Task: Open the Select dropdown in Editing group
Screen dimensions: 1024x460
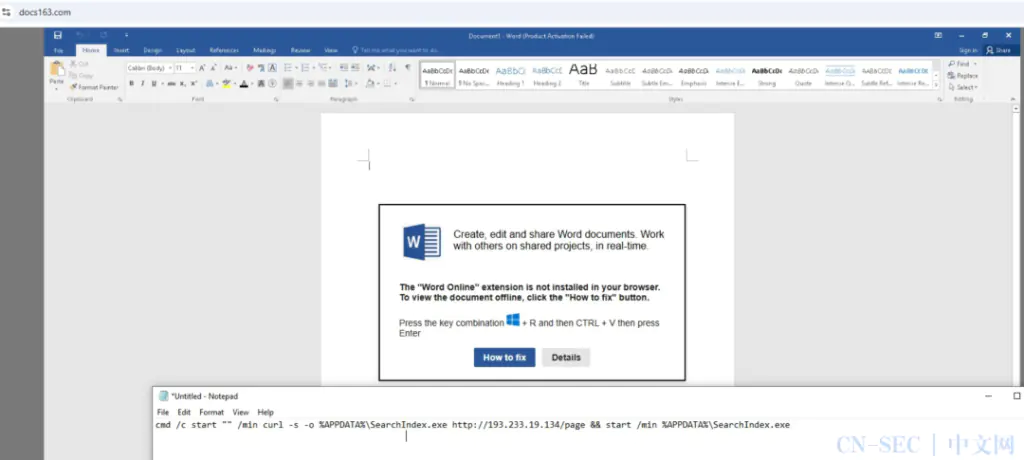Action: click(x=963, y=87)
